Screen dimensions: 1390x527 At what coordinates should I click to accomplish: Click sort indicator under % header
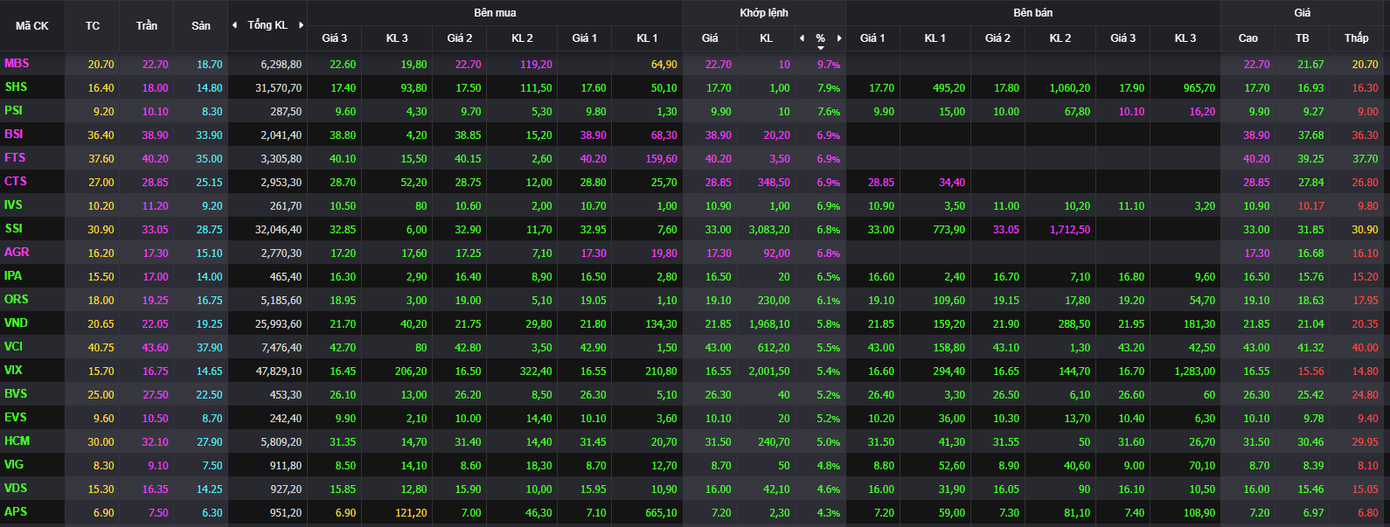(x=820, y=47)
